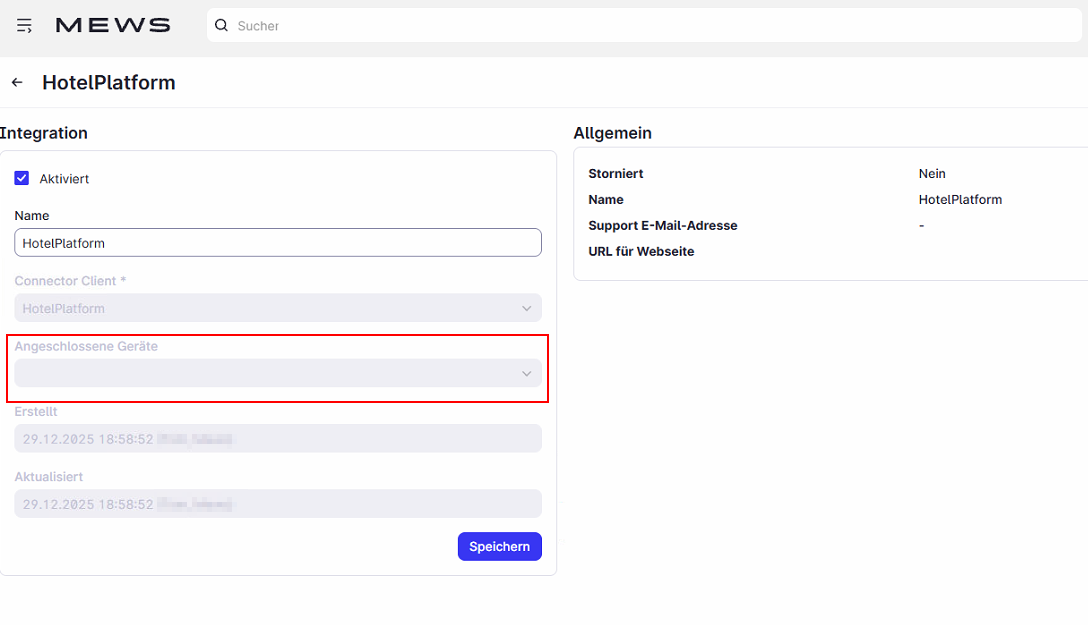Click the Aktualisiert date field
The height and width of the screenshot is (625, 1088).
click(278, 504)
